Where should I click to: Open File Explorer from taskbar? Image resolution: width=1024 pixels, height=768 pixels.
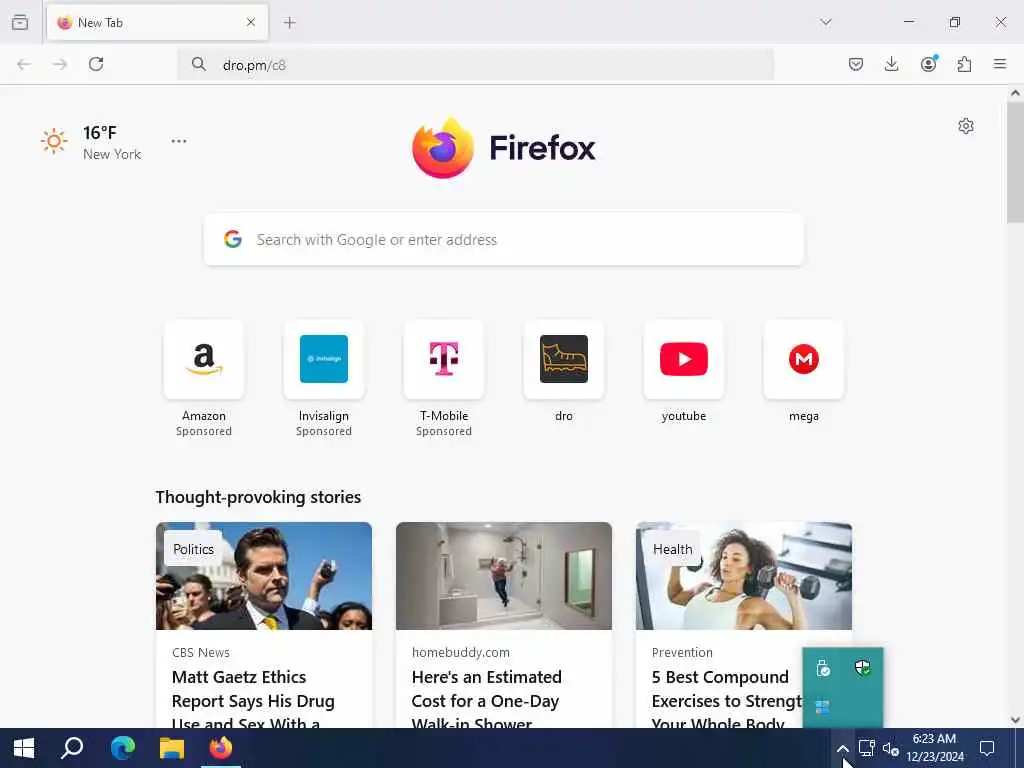172,748
